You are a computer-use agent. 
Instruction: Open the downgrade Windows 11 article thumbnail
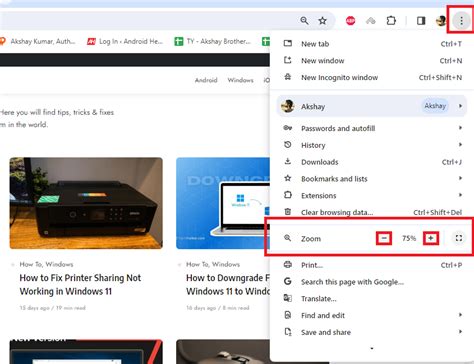[x=223, y=203]
